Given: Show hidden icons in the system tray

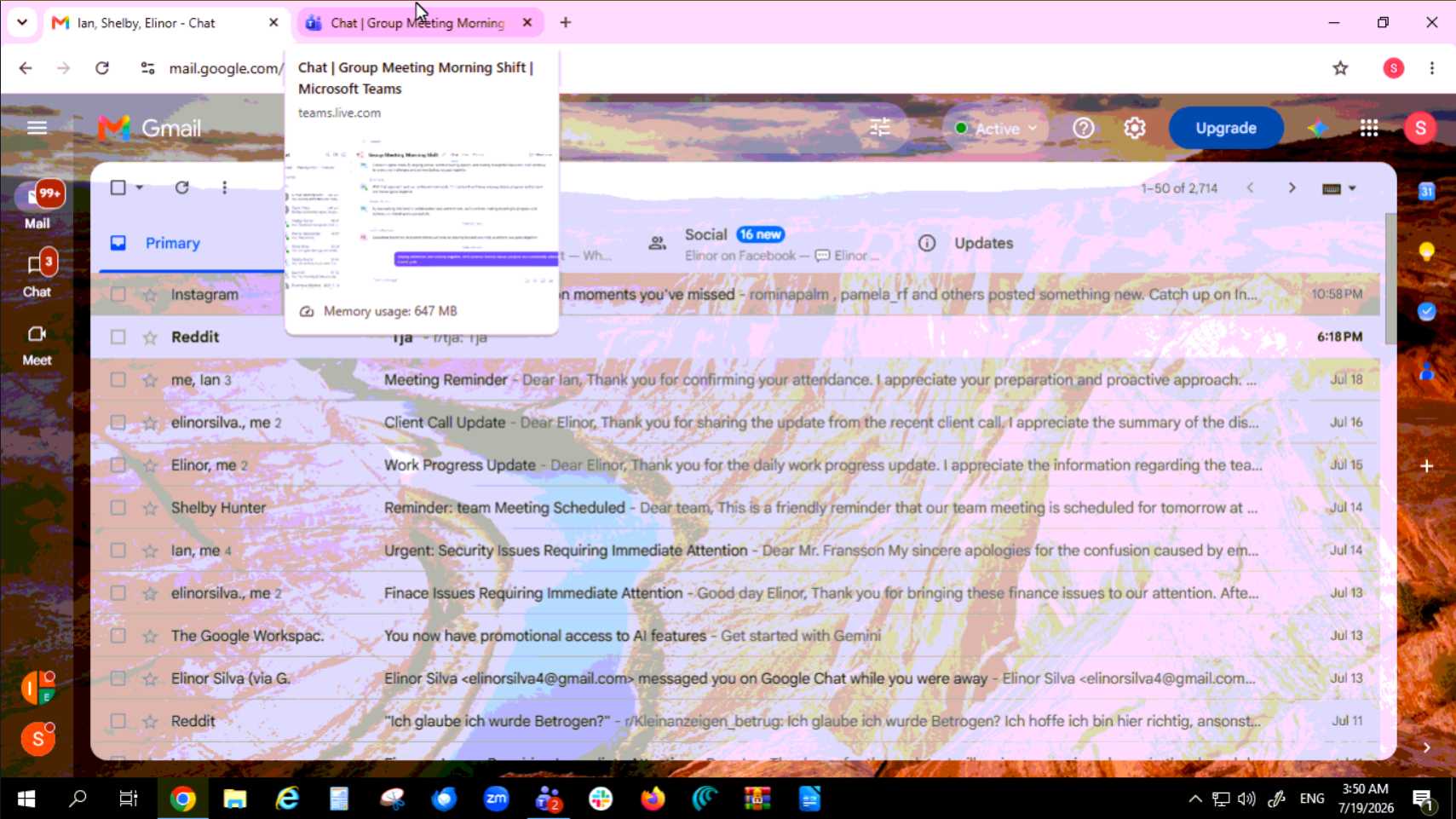Looking at the screenshot, I should tap(1195, 799).
